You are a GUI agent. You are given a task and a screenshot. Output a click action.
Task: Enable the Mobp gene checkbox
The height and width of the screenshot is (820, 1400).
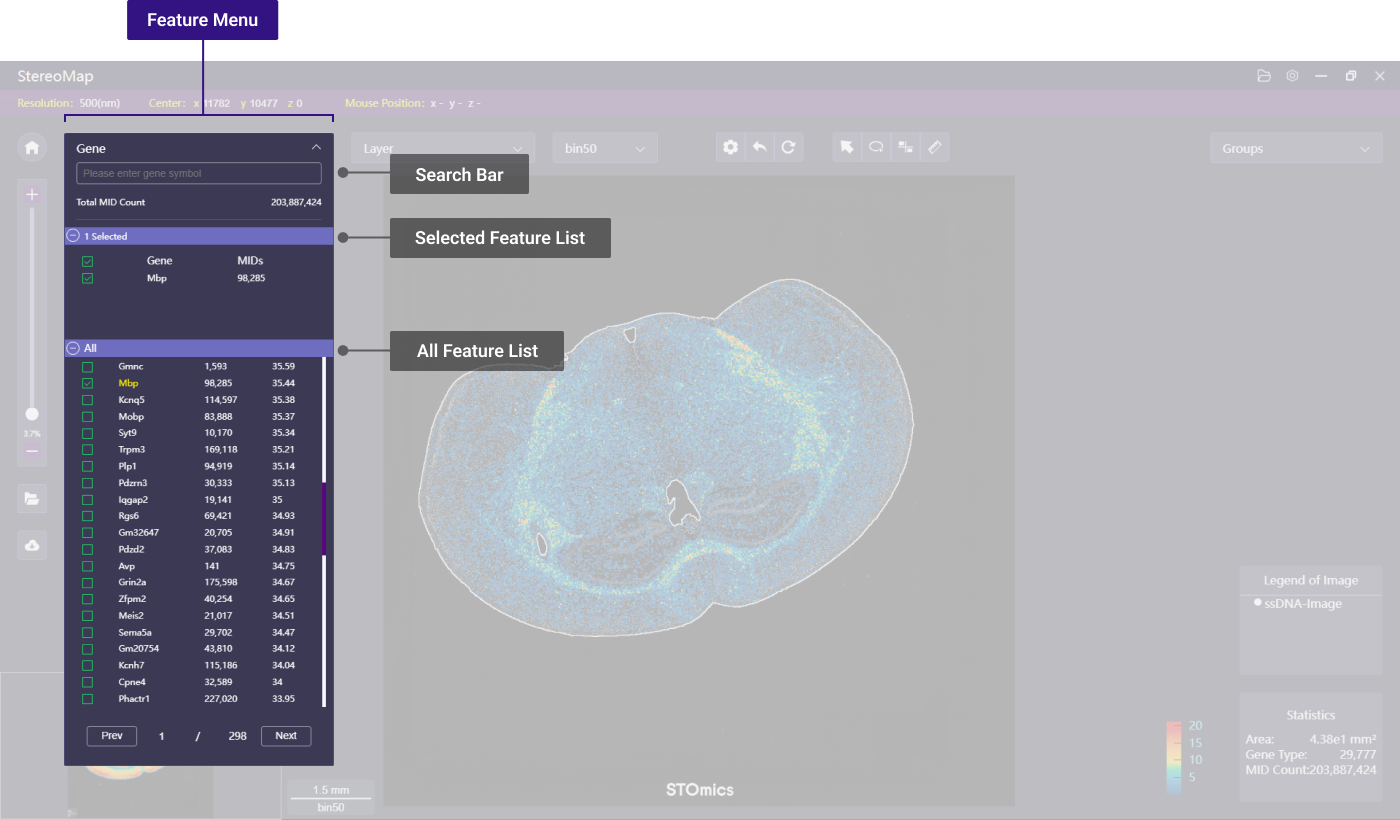(x=87, y=417)
